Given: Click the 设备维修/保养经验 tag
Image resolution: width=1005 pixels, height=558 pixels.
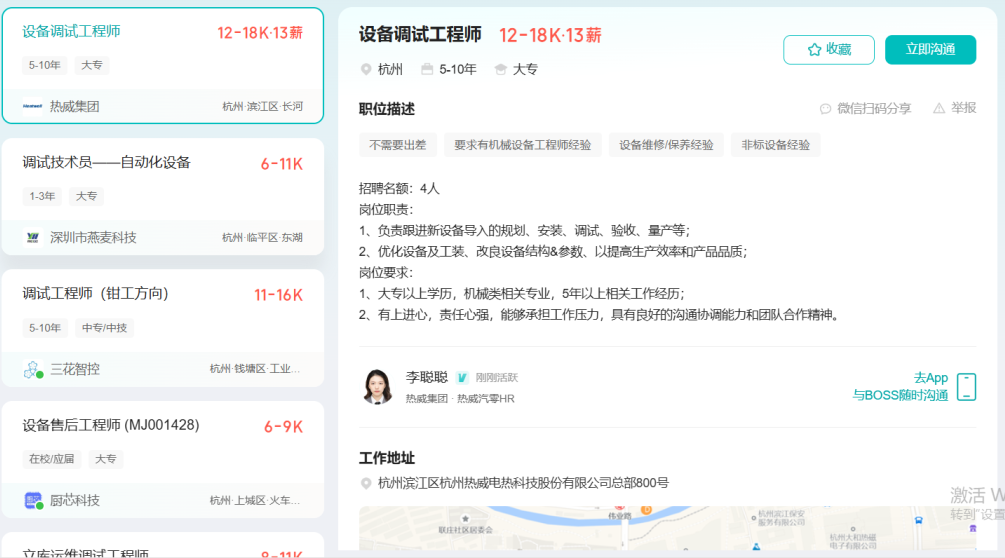Looking at the screenshot, I should [x=666, y=145].
